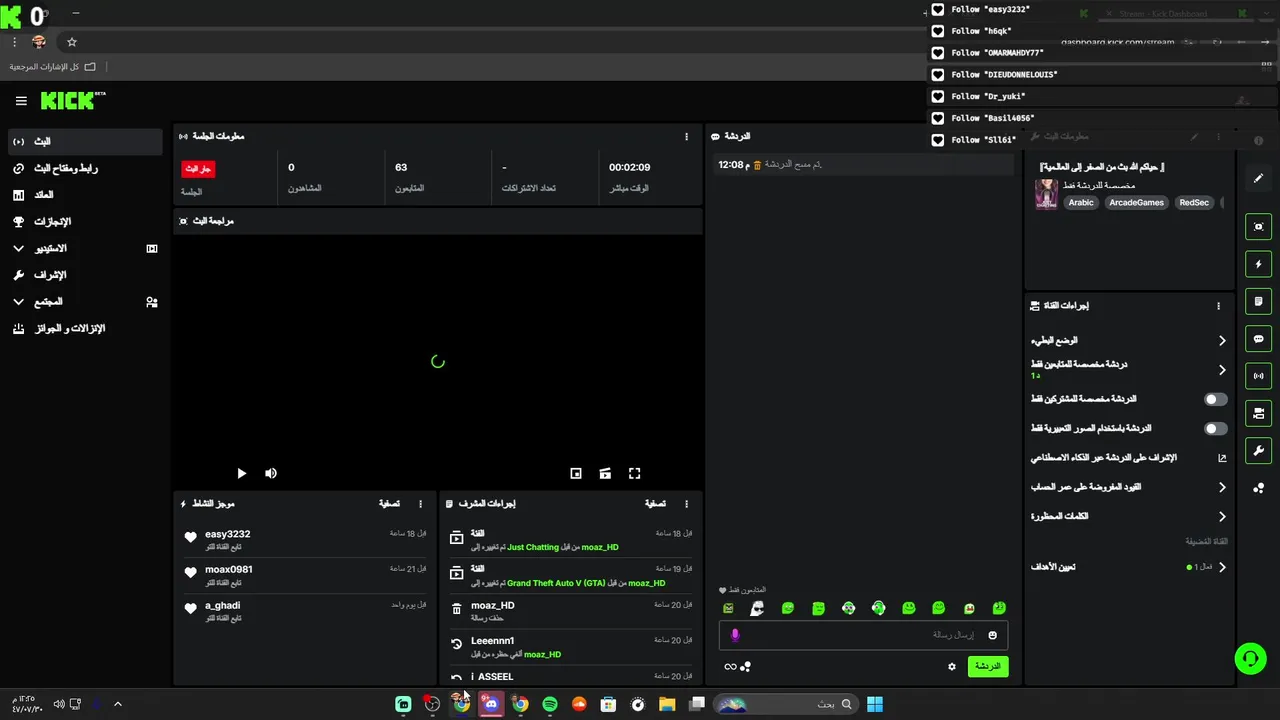Open moderator actions three-dots menu
Viewport: 1280px width, 720px height.
686,504
